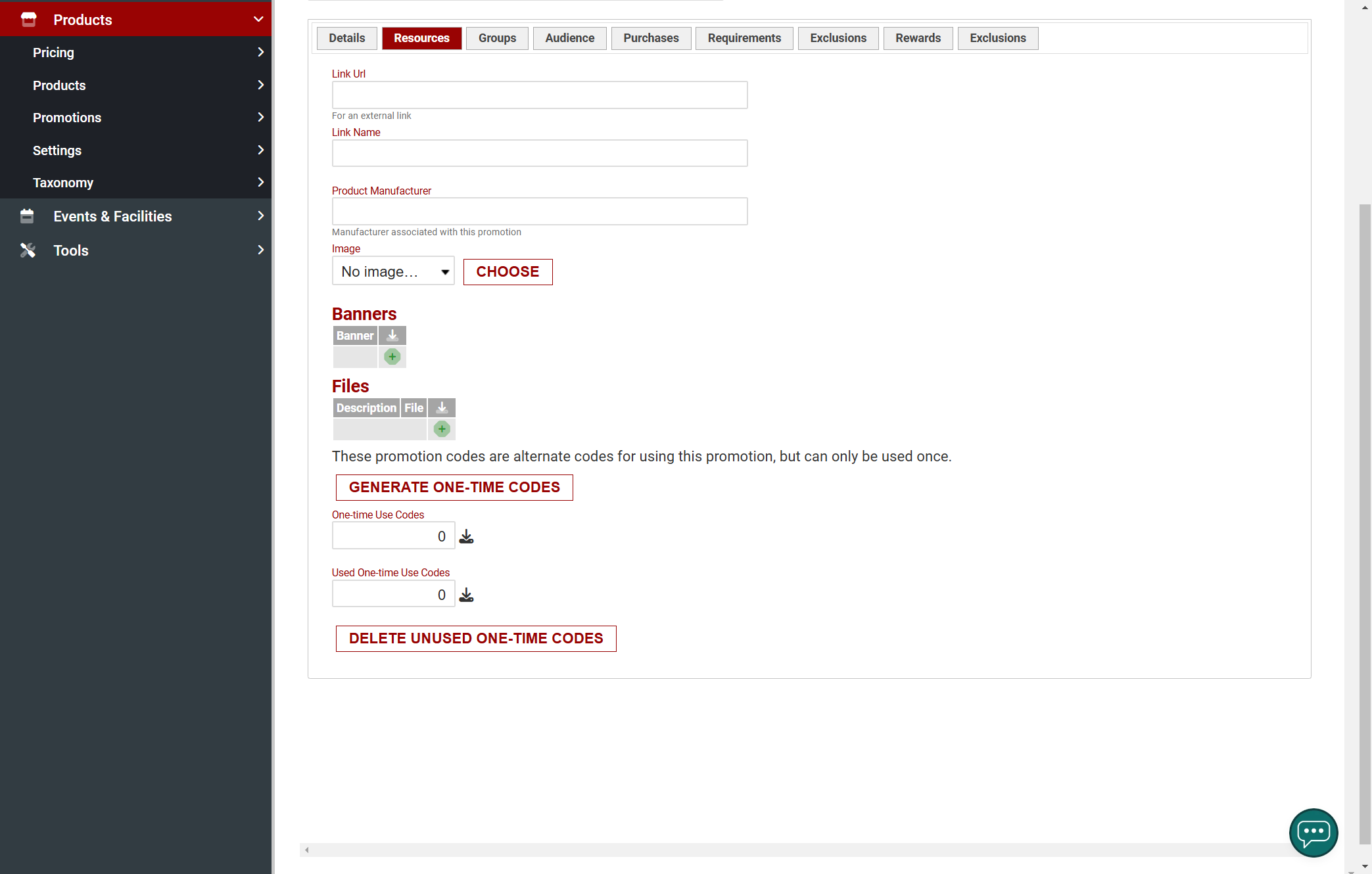Focus the Product Manufacturer field
Image resolution: width=1372 pixels, height=874 pixels.
[540, 212]
